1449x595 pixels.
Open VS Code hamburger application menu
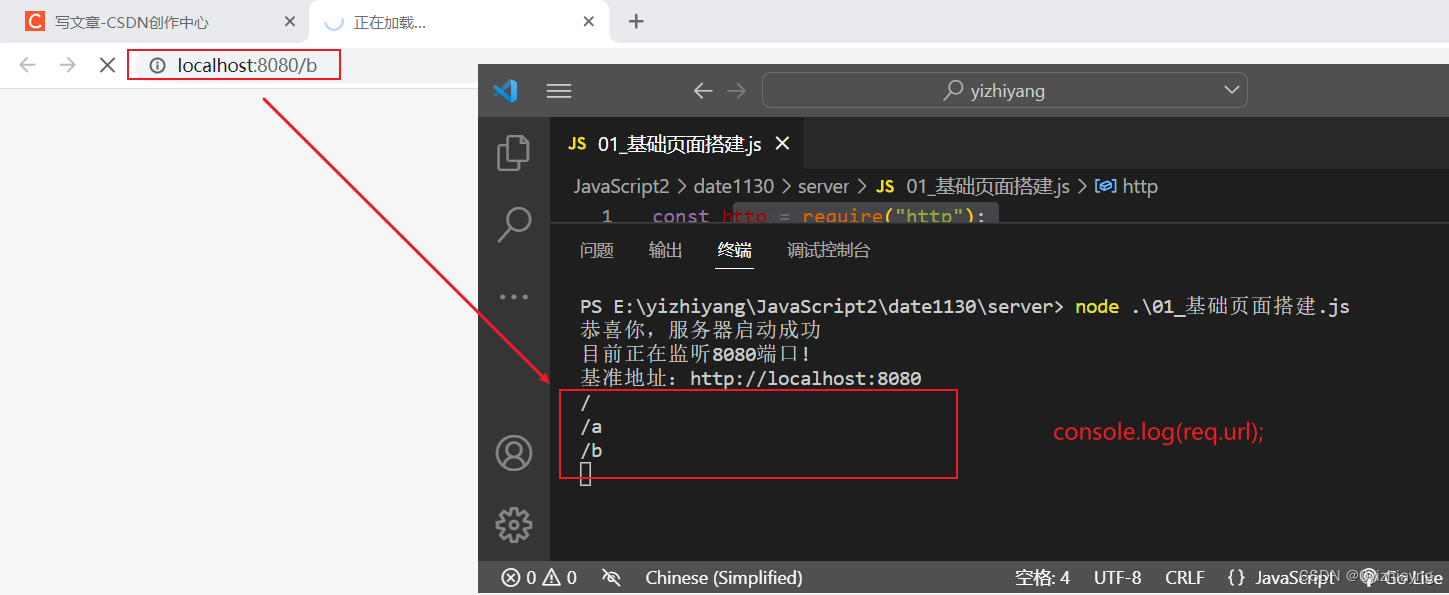[x=559, y=91]
